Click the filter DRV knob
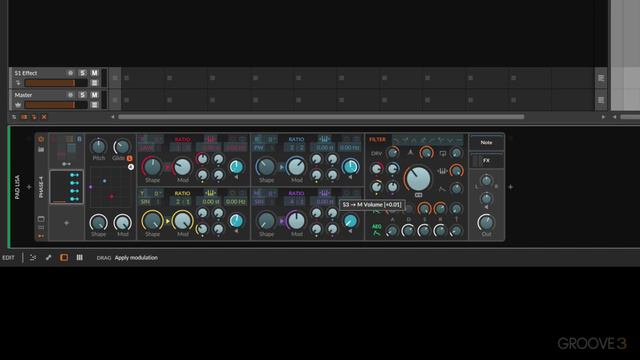Image resolution: width=640 pixels, height=360 pixels. (392, 153)
